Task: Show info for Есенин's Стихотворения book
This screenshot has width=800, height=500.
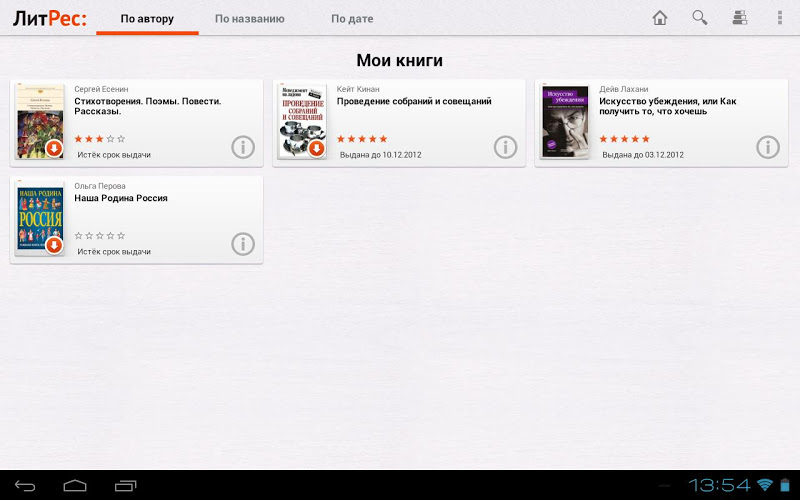Action: pos(243,147)
